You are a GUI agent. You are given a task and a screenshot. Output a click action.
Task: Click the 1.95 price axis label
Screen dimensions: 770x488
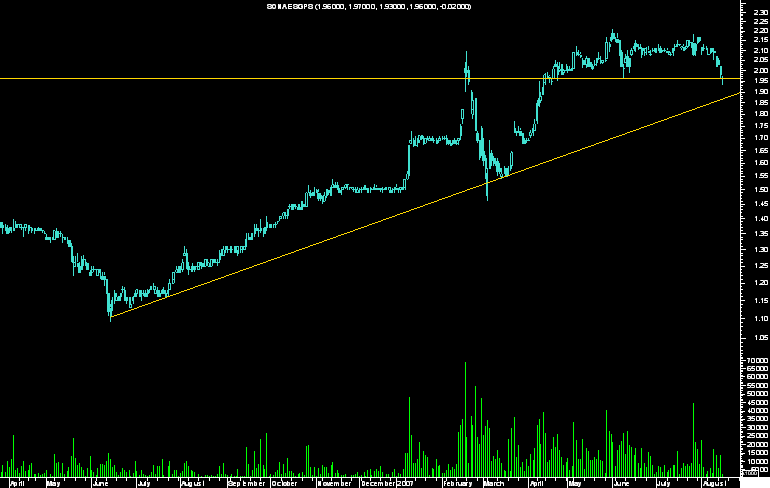coord(760,81)
